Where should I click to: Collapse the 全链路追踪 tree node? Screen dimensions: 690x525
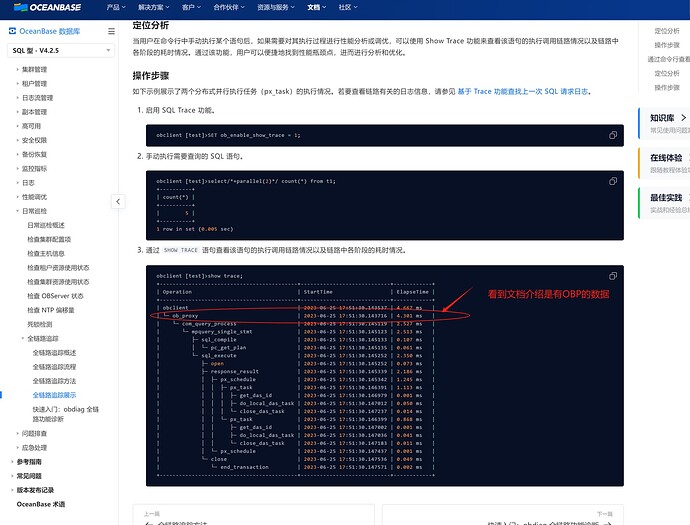pyautogui.click(x=23, y=338)
